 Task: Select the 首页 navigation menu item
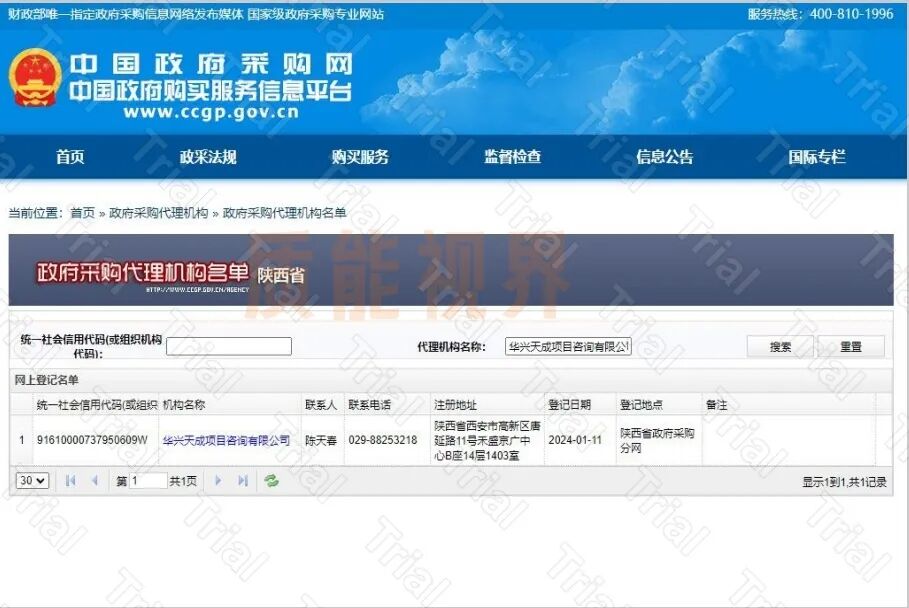pos(69,157)
